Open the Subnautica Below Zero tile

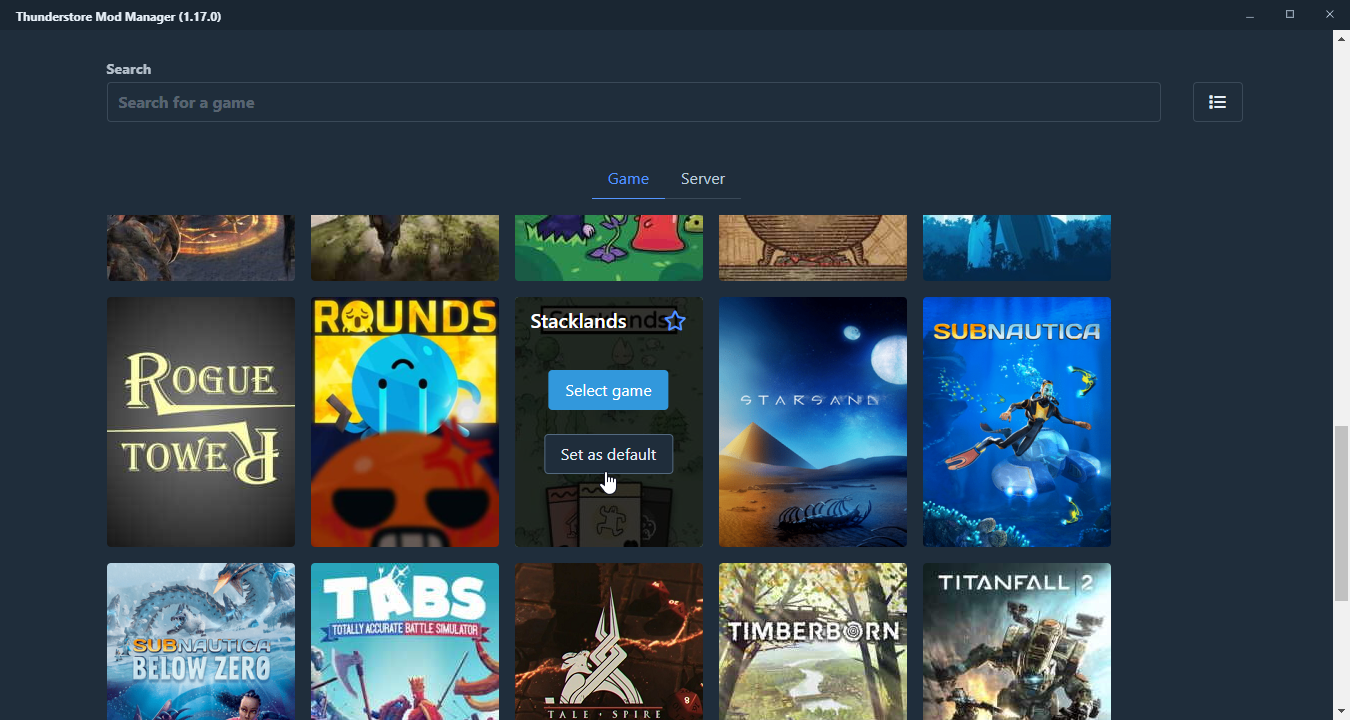(200, 641)
